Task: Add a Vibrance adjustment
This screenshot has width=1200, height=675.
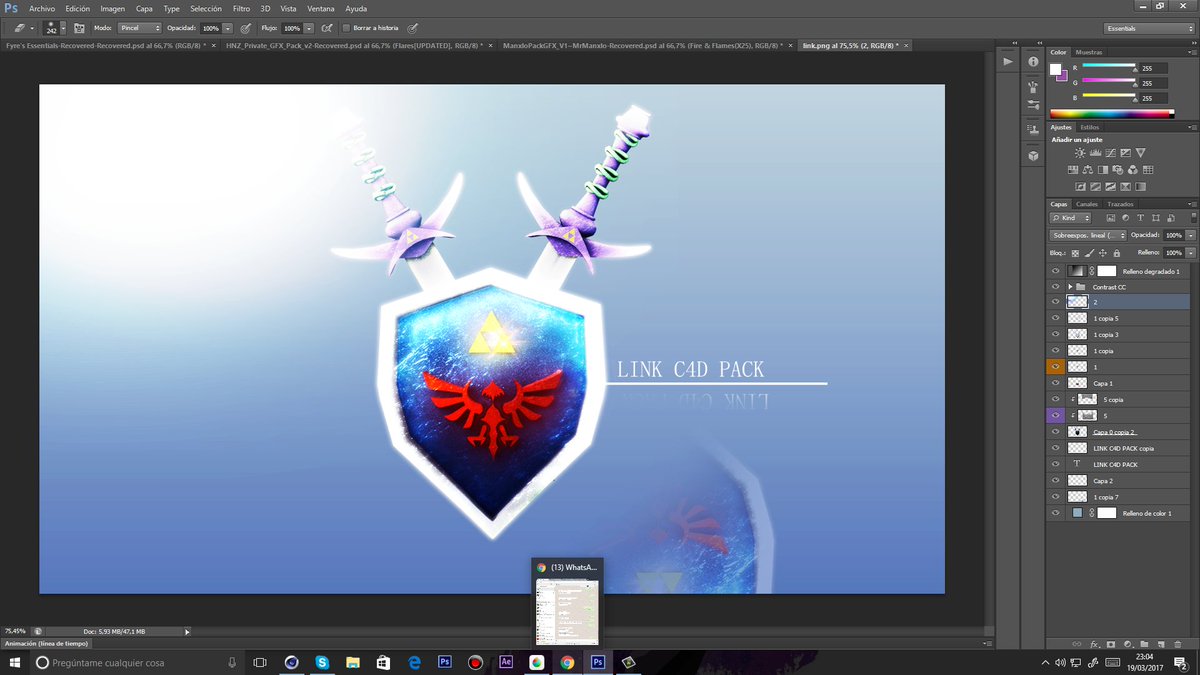Action: tap(1140, 152)
